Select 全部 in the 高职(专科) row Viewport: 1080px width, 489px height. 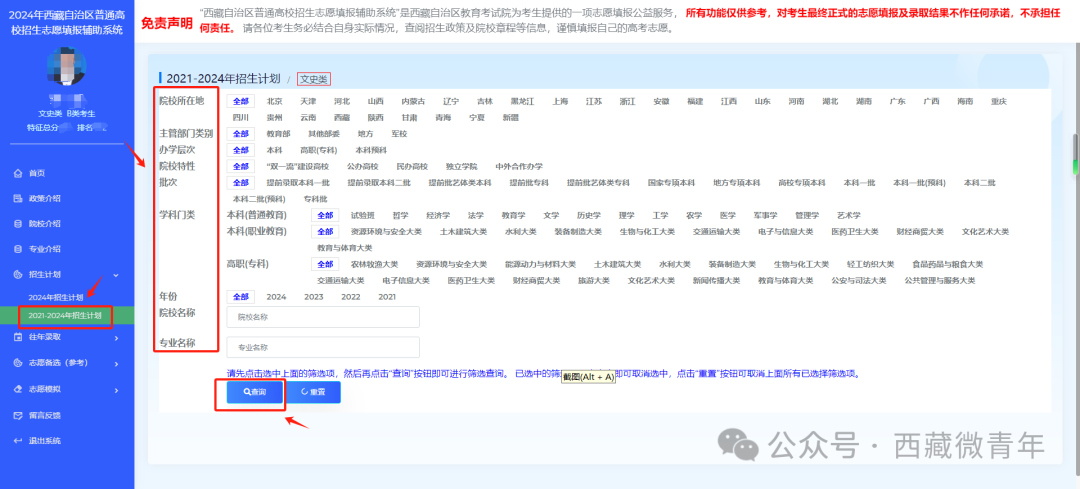point(324,264)
